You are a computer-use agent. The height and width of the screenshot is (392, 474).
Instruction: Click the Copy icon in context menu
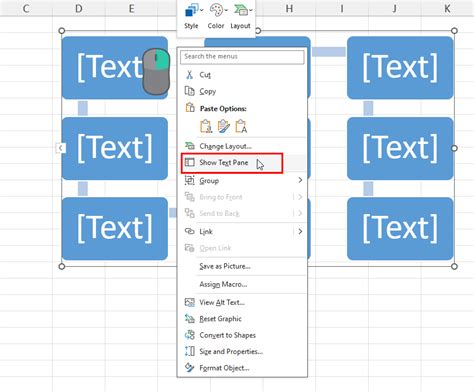click(x=190, y=91)
